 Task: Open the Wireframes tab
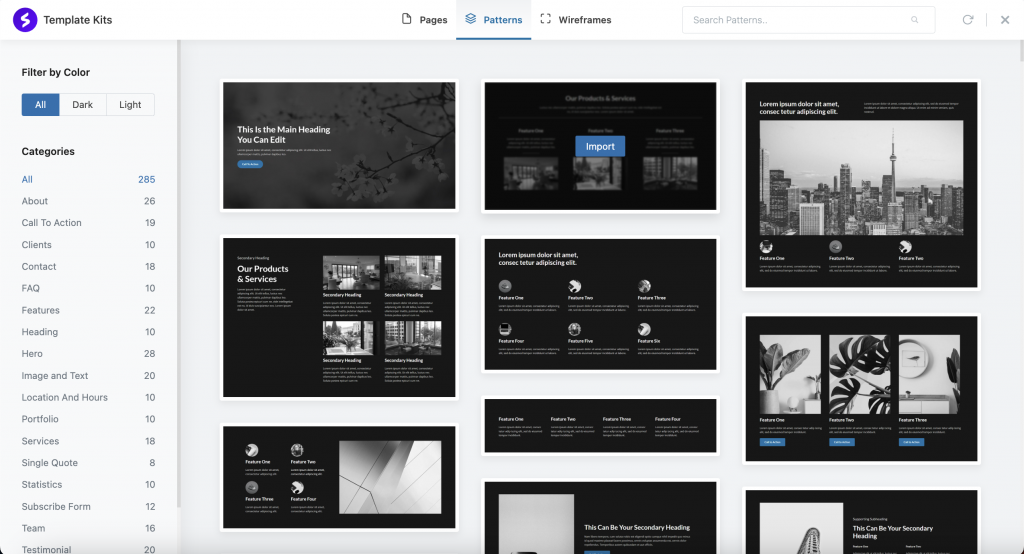click(576, 20)
